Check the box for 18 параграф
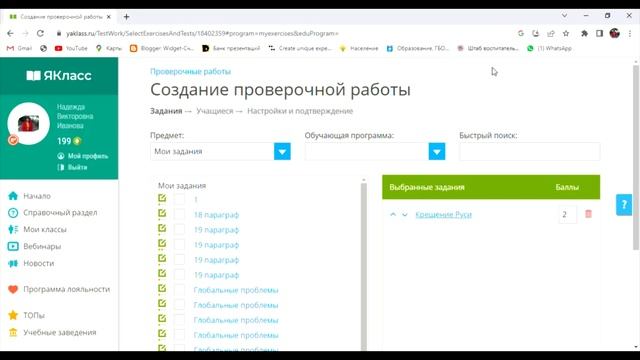640x360 pixels. tap(179, 214)
